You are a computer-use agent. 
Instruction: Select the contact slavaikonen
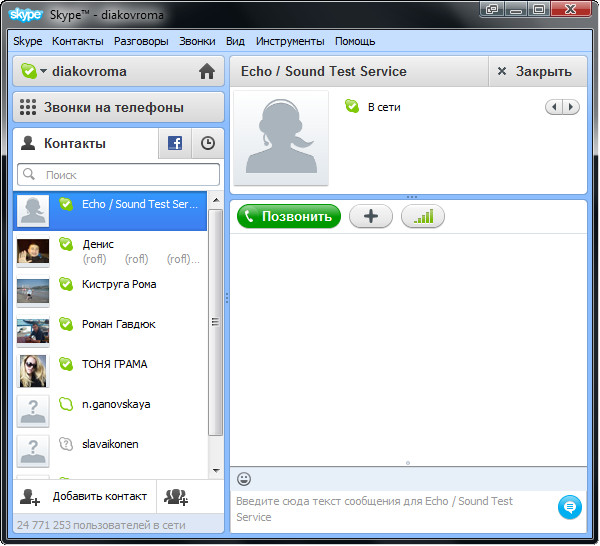tap(110, 451)
